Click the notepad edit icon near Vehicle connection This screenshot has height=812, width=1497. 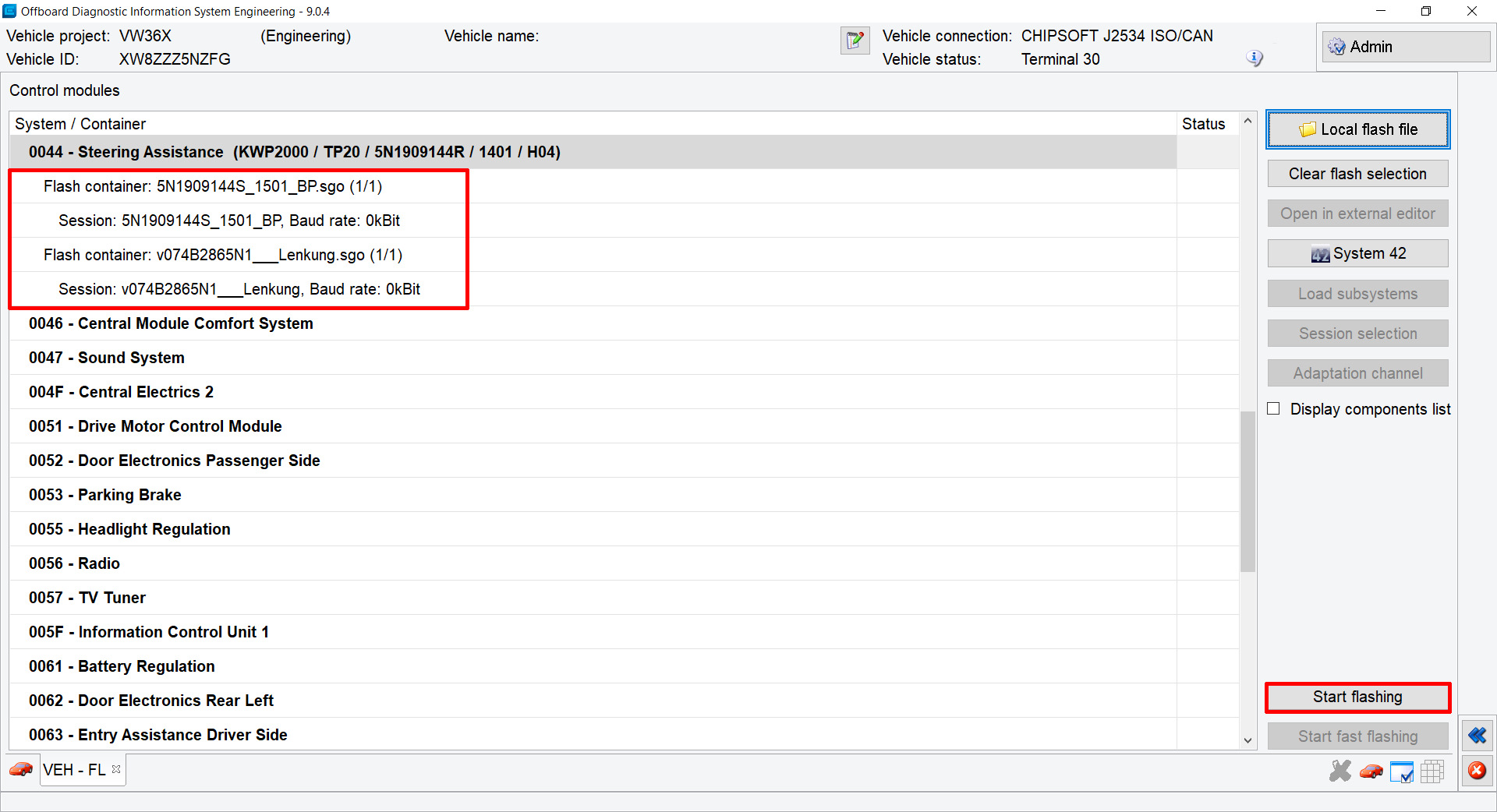[855, 40]
